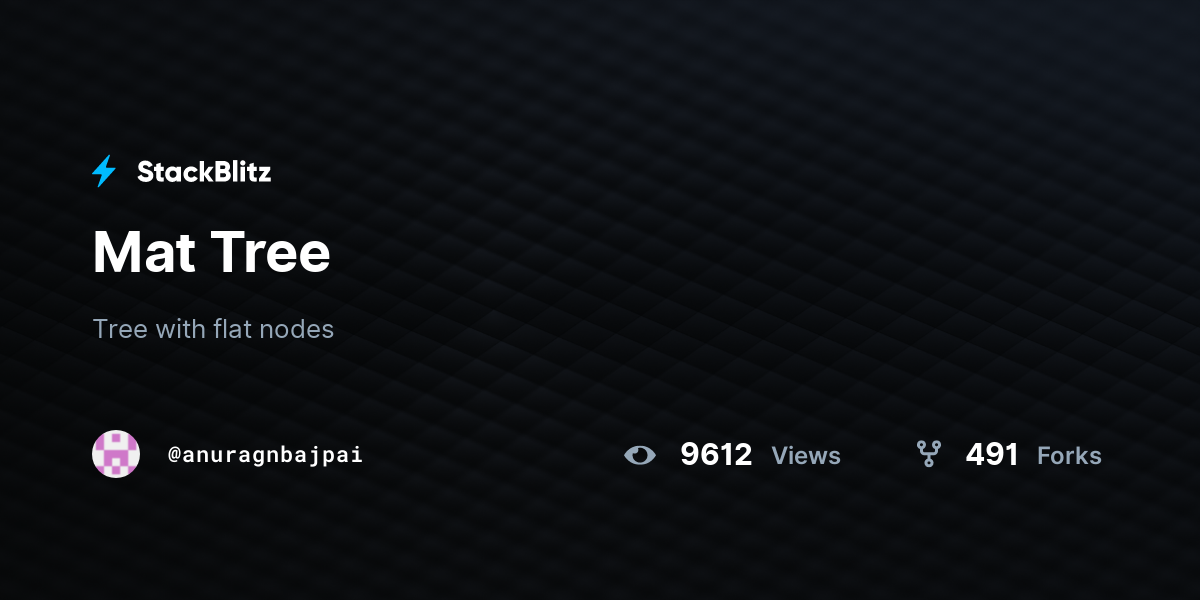The width and height of the screenshot is (1200, 600).
Task: Click the word 'Tree' in the large title
Action: [270, 252]
